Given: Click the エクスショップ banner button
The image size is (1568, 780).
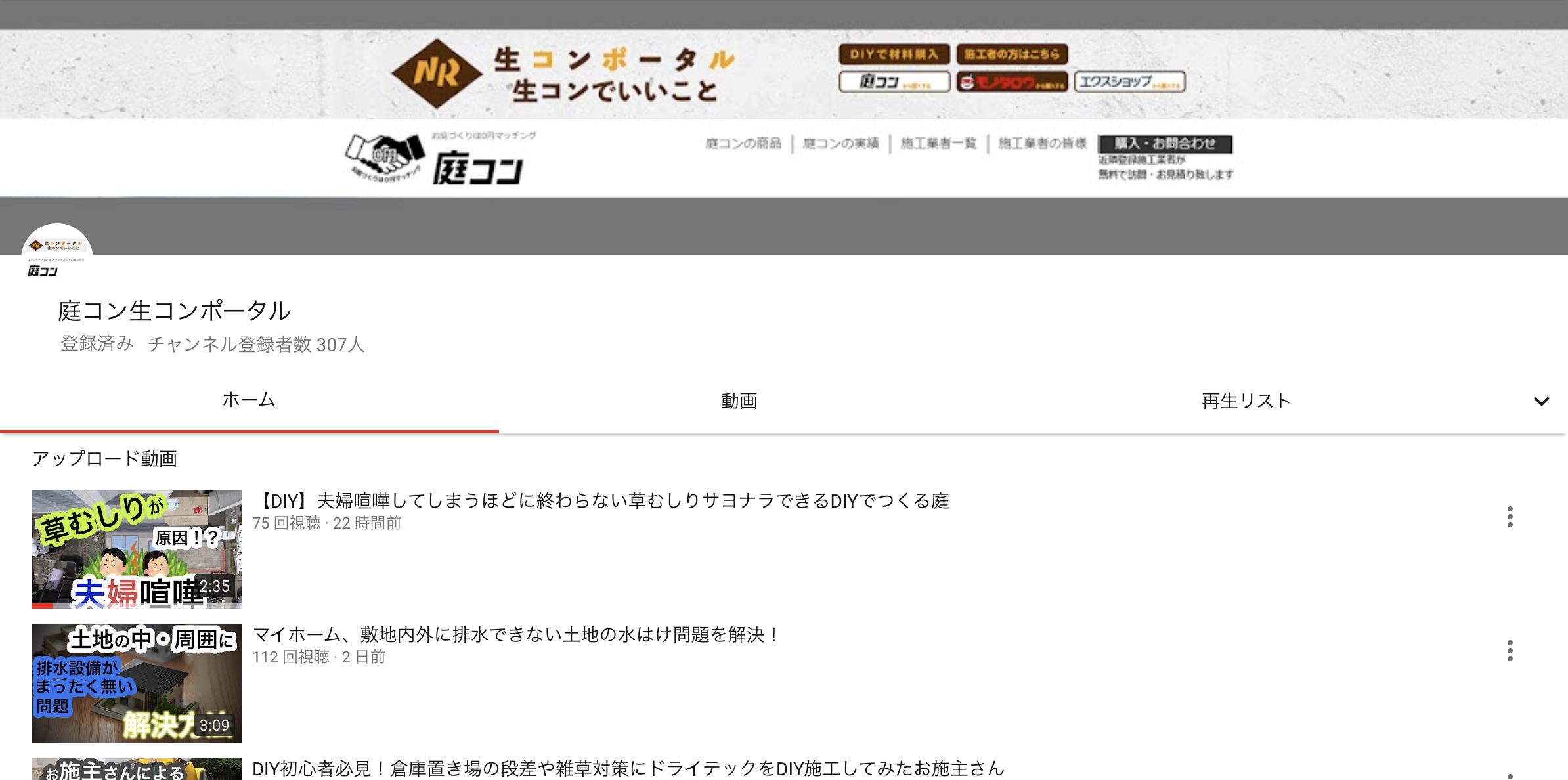Looking at the screenshot, I should (1129, 82).
